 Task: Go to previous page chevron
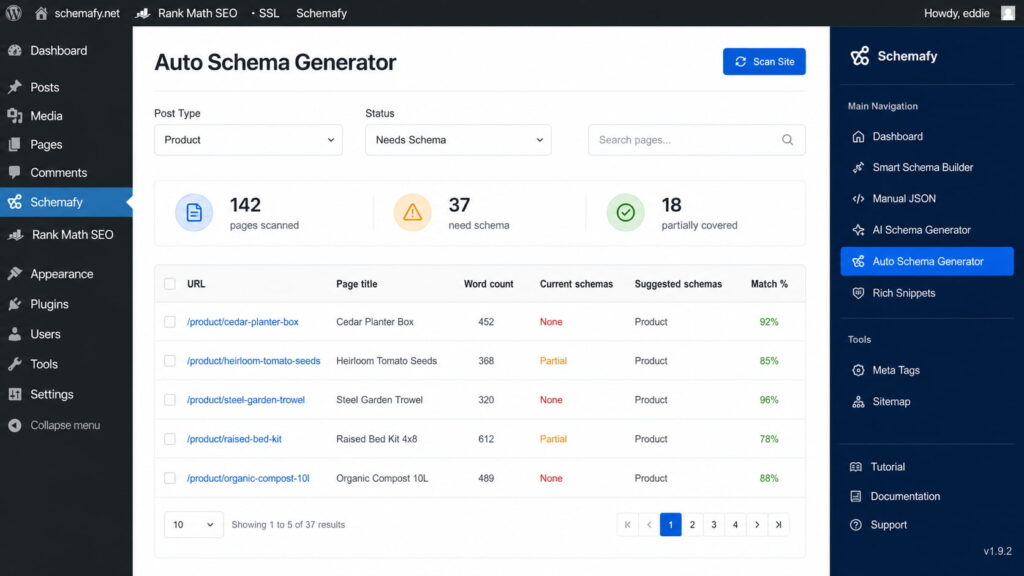649,524
